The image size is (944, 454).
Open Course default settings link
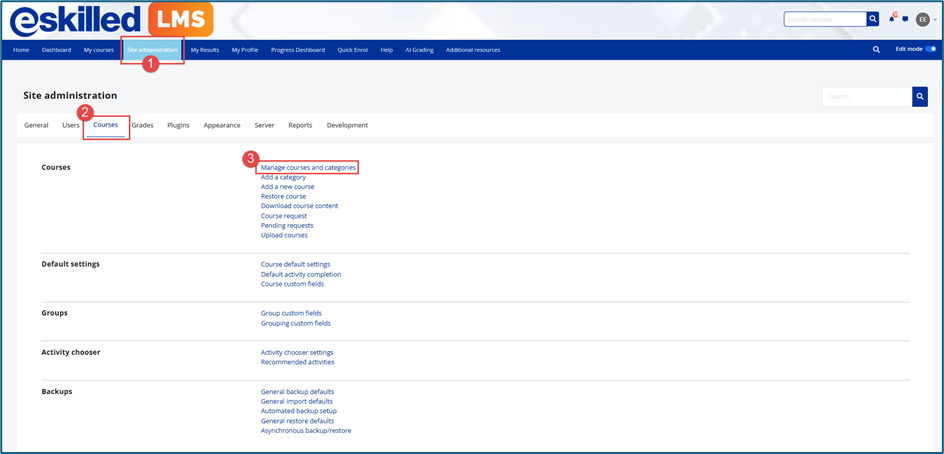click(x=295, y=264)
